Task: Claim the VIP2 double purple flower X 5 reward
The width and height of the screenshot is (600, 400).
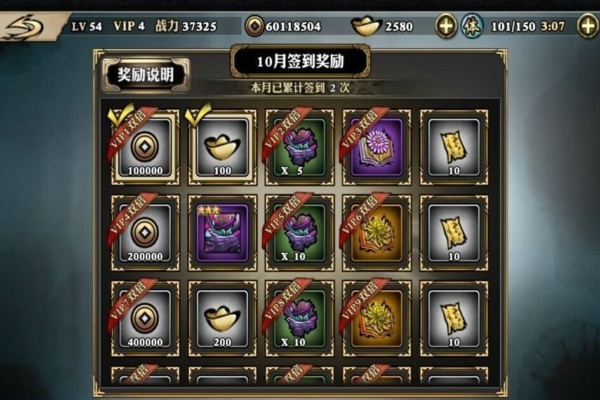Action: 300,147
